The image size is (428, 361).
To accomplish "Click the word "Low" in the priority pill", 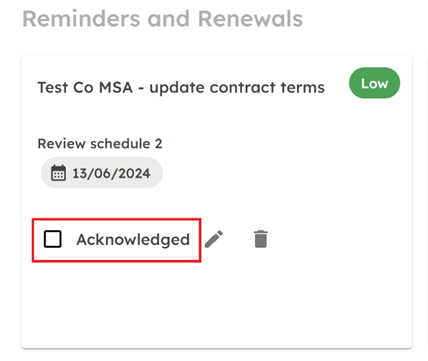I will (x=375, y=83).
